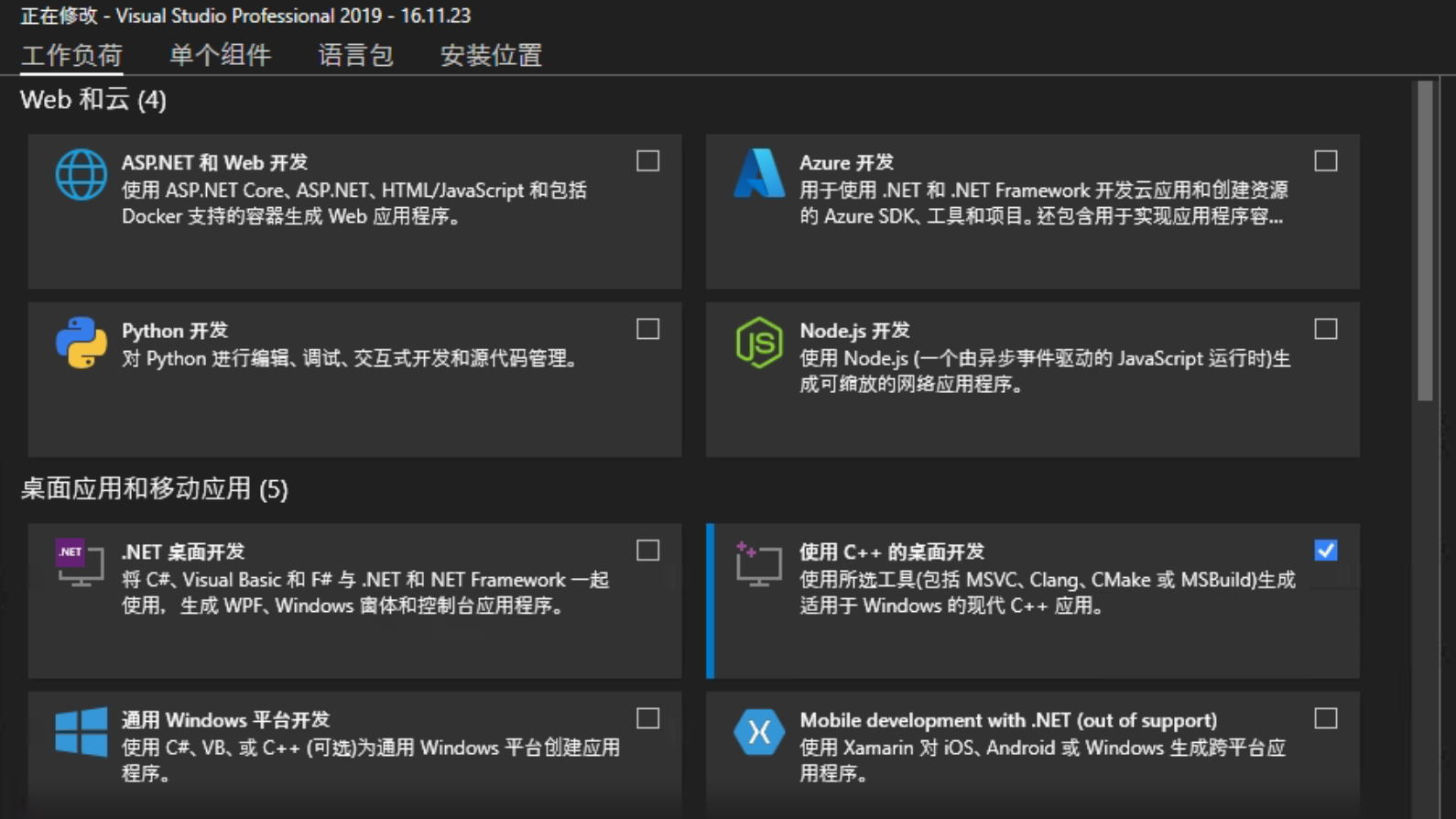
Task: Click the 桌面应用和移动应用 (5) section heading
Action: tap(154, 489)
